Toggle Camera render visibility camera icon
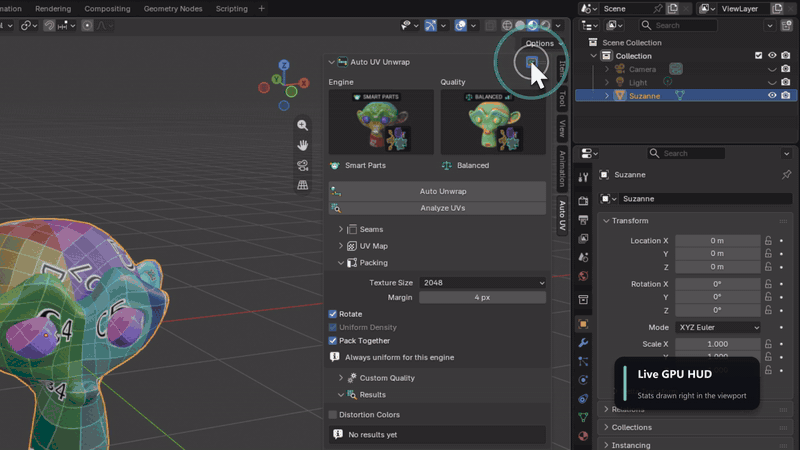The height and width of the screenshot is (450, 800). (x=786, y=69)
